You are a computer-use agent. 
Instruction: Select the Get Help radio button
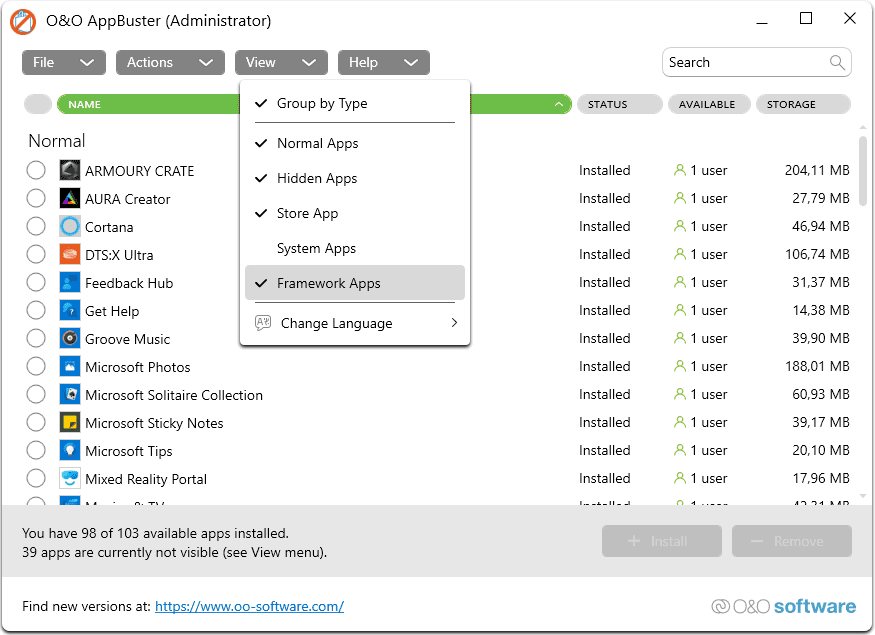36,310
